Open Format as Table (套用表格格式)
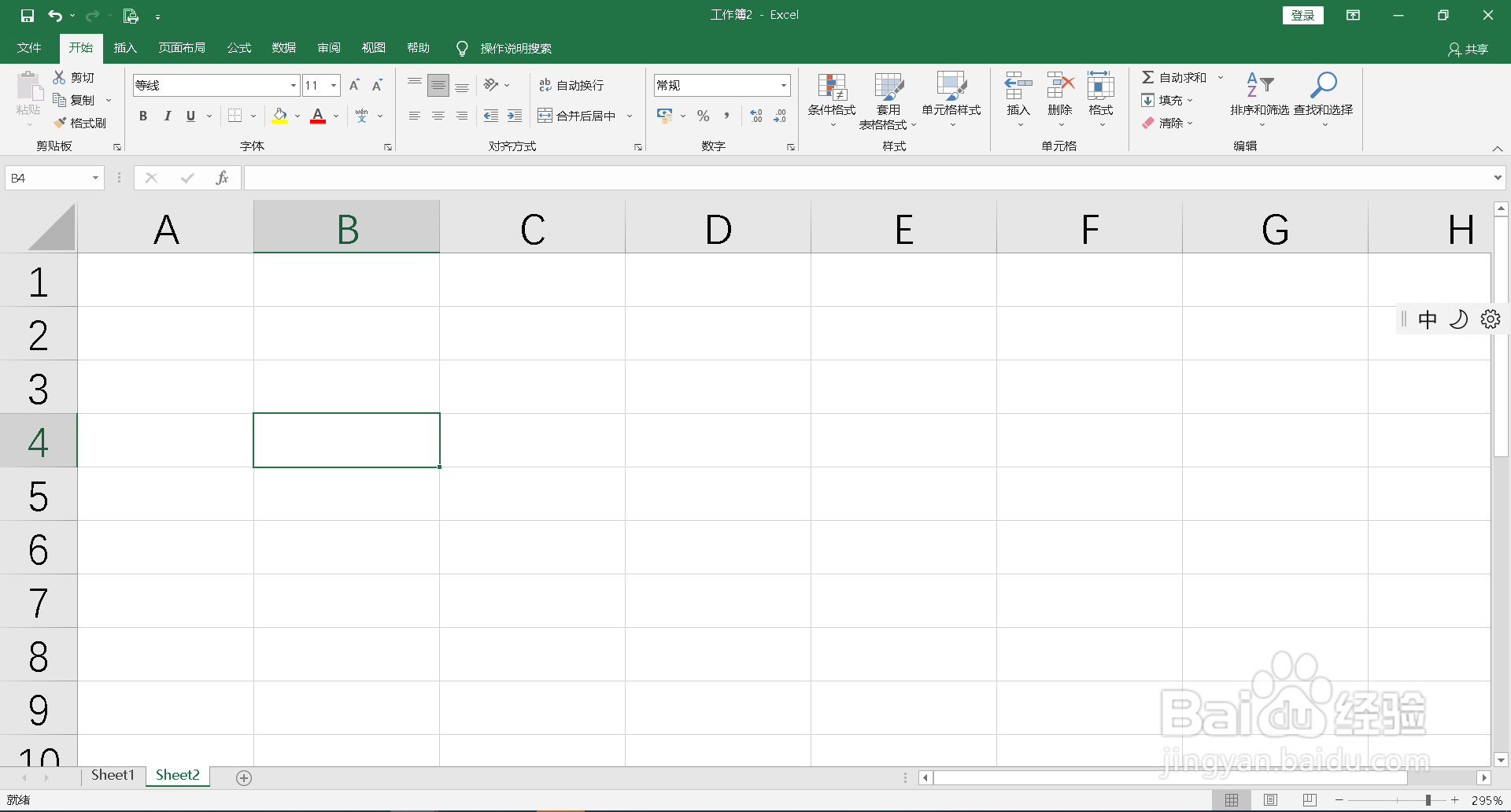1511x812 pixels. (x=888, y=101)
